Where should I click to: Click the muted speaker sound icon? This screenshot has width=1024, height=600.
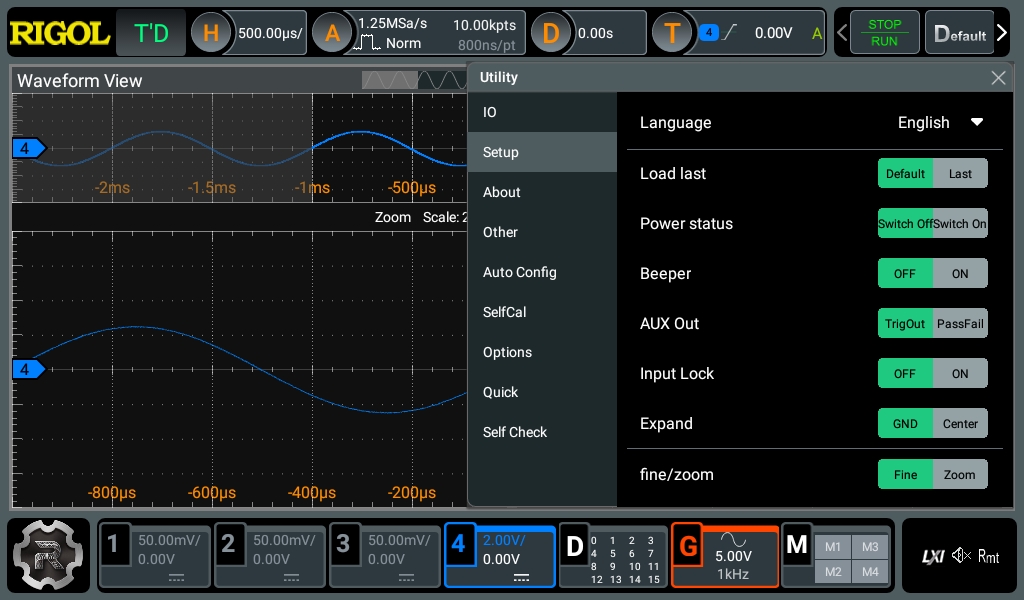pos(961,556)
